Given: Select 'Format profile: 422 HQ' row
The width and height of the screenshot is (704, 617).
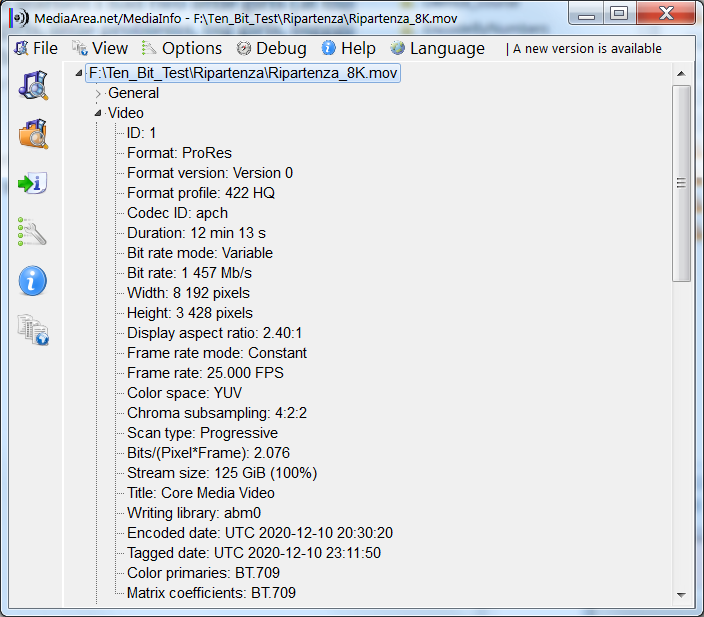Looking at the screenshot, I should 201,193.
